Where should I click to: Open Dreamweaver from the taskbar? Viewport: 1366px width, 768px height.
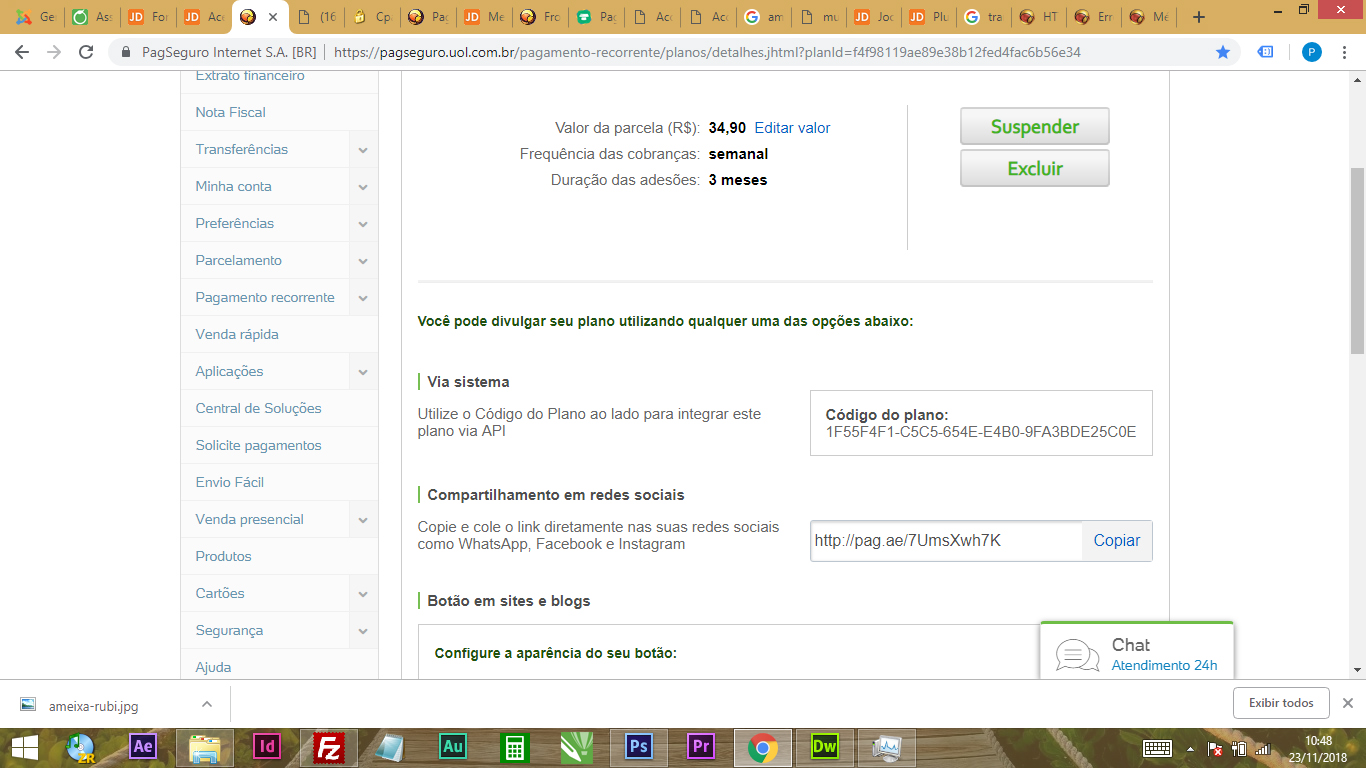825,747
